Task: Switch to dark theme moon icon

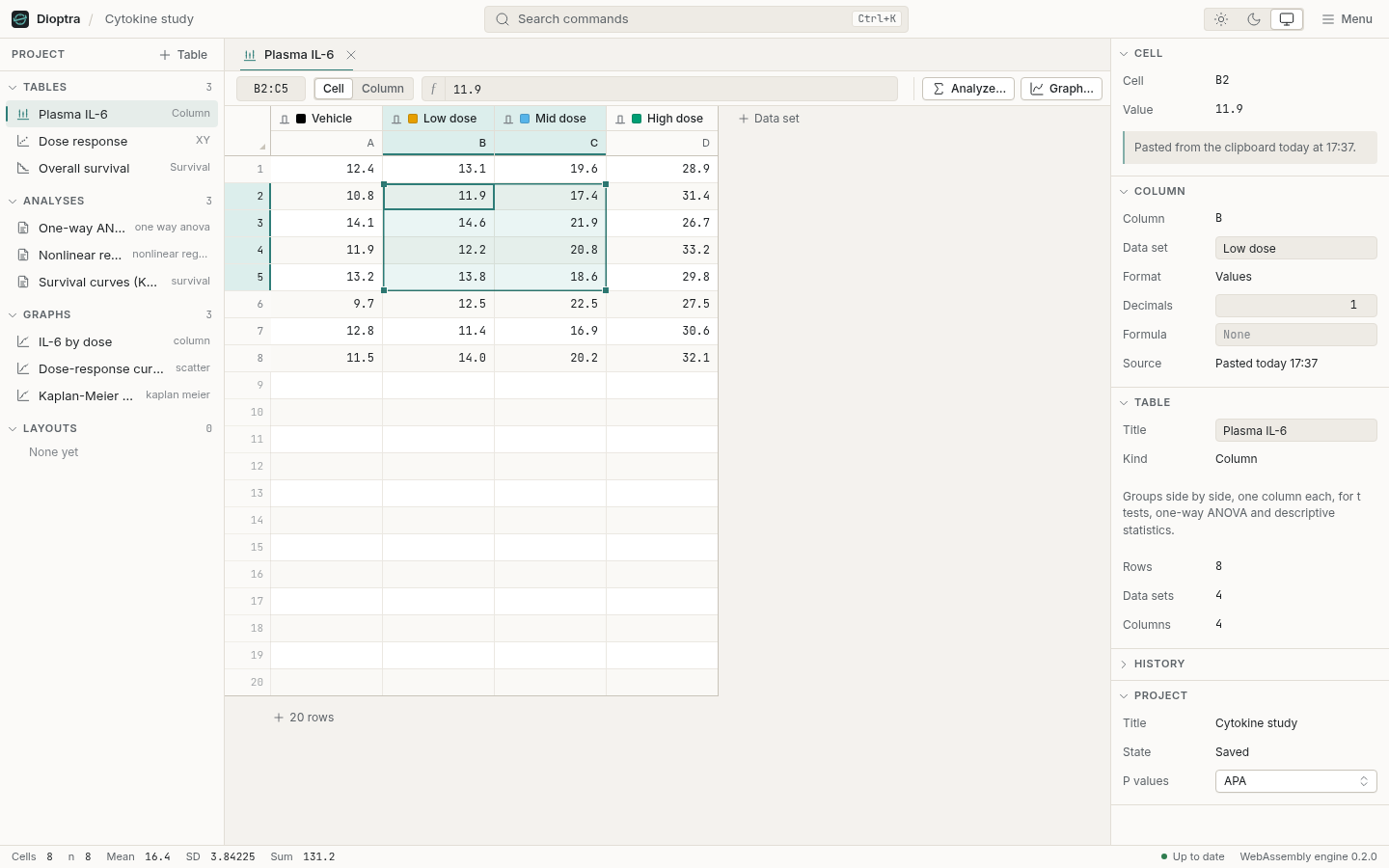Action: tap(1254, 19)
